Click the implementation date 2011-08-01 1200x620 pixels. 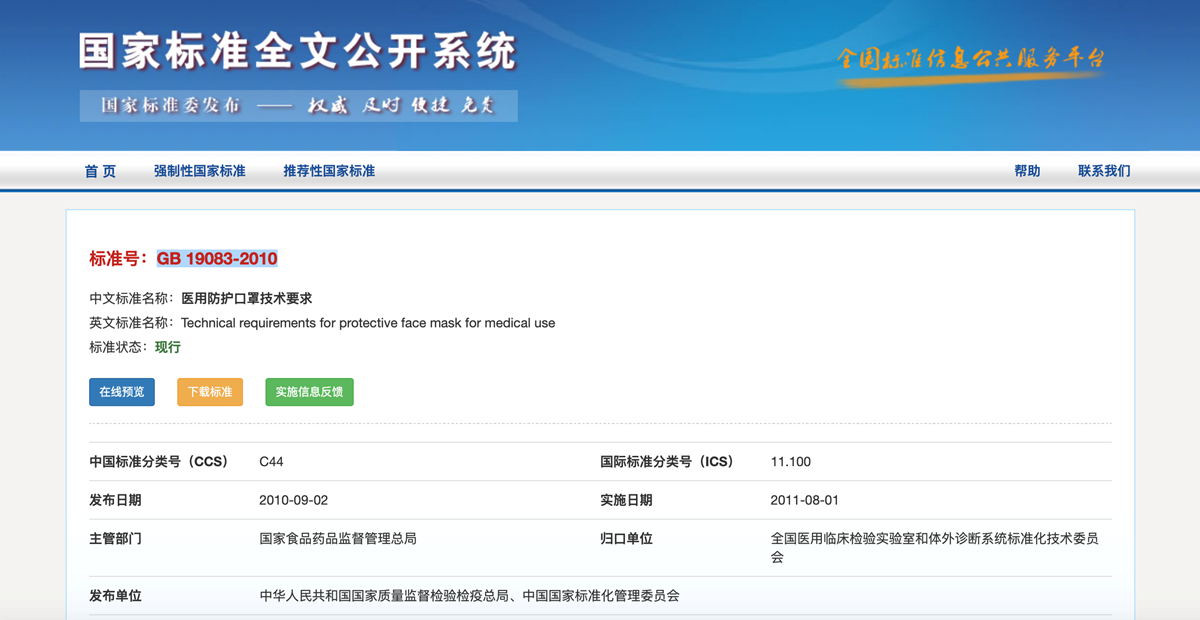pyautogui.click(x=804, y=500)
